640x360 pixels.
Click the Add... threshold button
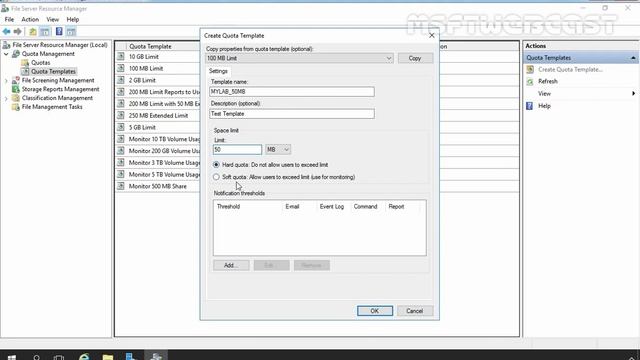[x=231, y=265]
